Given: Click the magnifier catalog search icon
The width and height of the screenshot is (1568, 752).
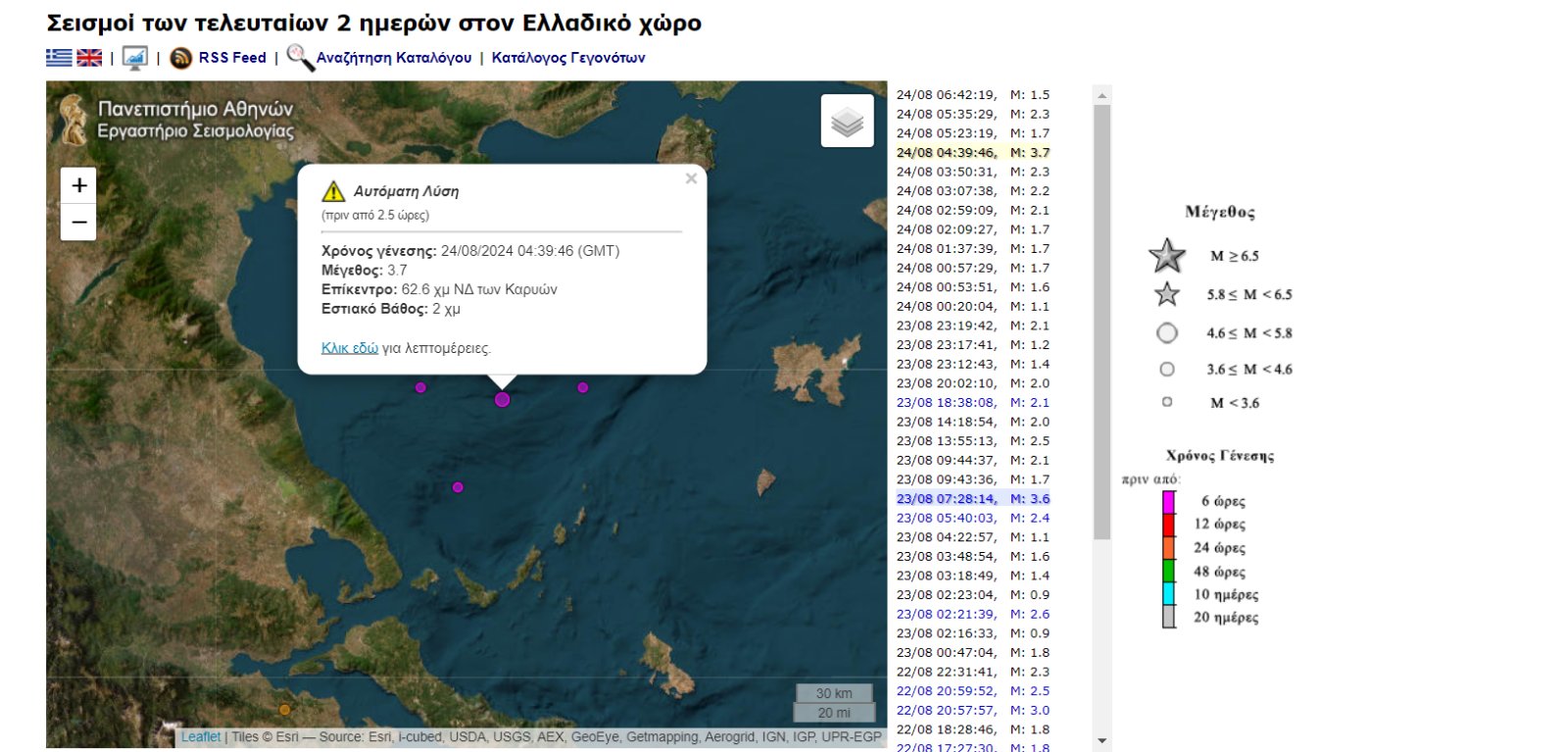Looking at the screenshot, I should (300, 58).
